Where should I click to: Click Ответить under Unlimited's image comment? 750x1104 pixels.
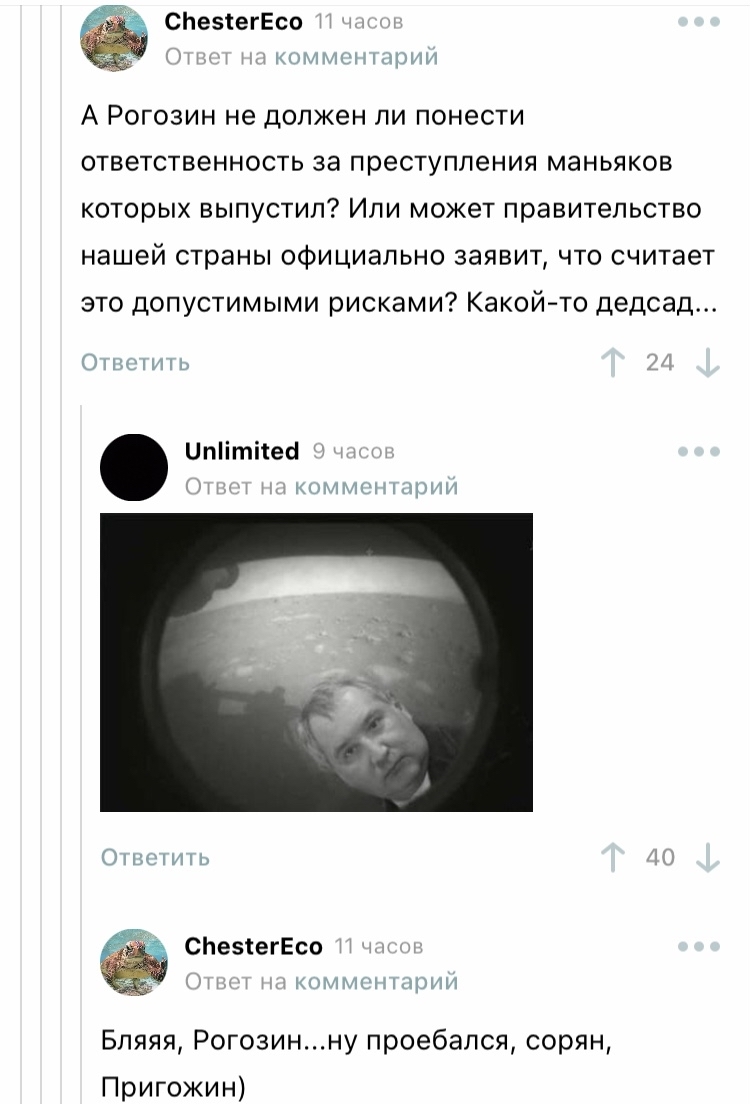(x=155, y=858)
